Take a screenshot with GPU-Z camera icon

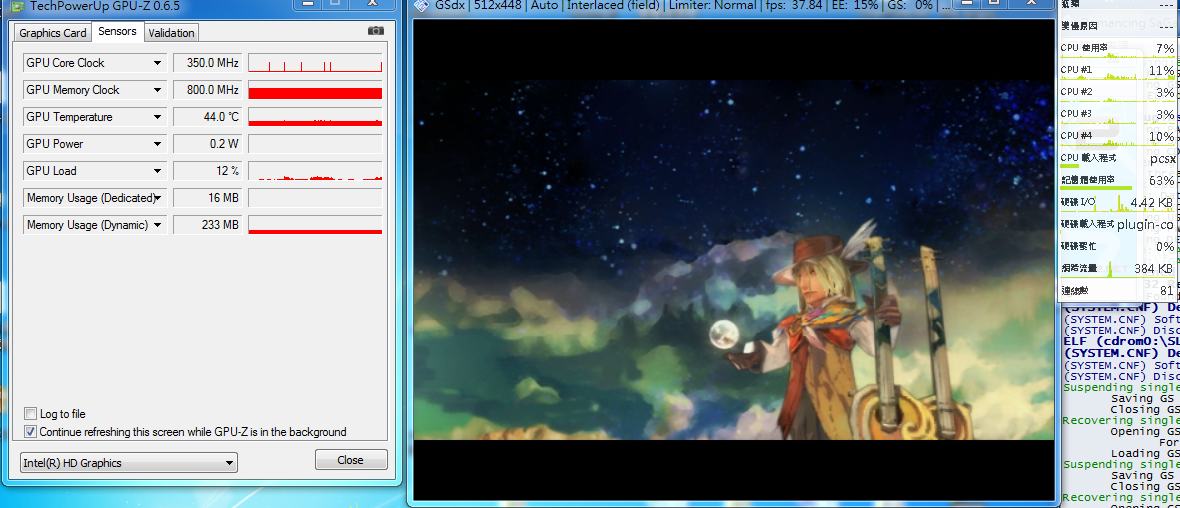[376, 31]
